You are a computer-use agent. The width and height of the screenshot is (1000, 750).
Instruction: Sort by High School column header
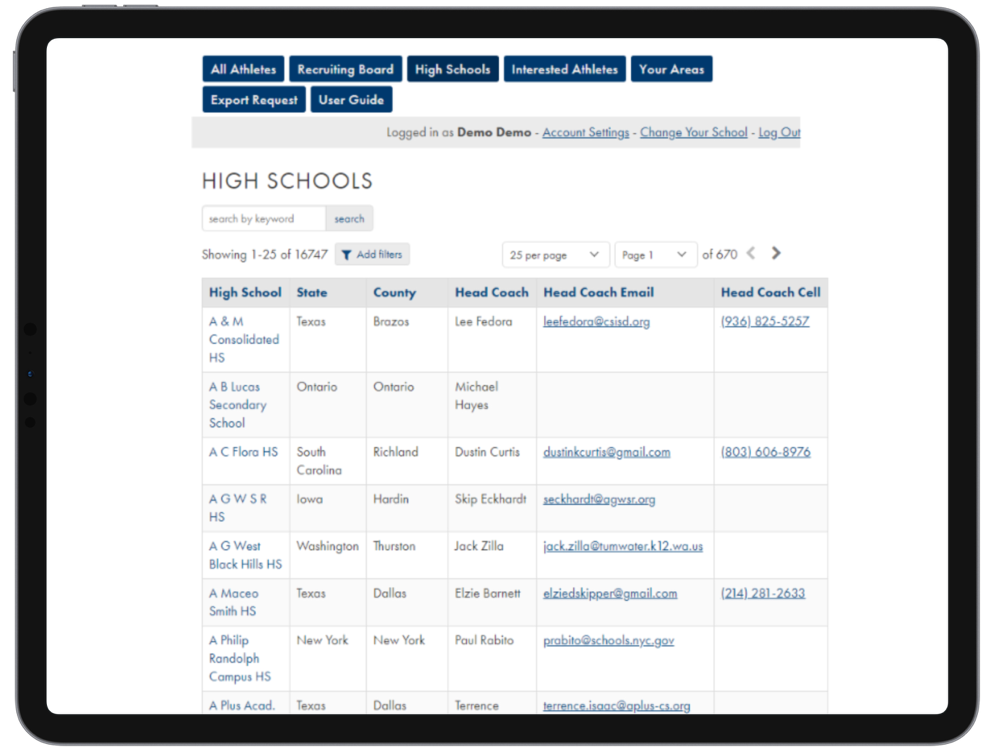click(x=245, y=293)
